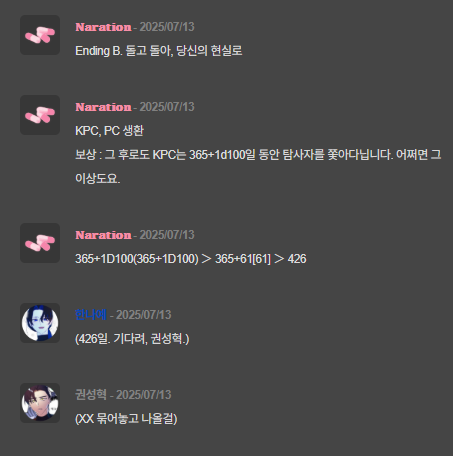Click the first Naration username at top
Screen dimensions: 453x456
click(x=103, y=27)
